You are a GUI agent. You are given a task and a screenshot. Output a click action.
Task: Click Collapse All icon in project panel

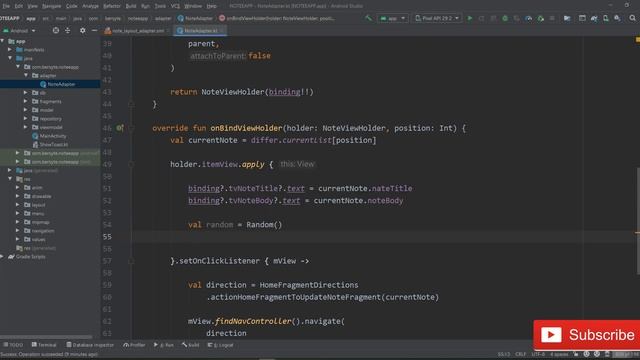[x=67, y=31]
